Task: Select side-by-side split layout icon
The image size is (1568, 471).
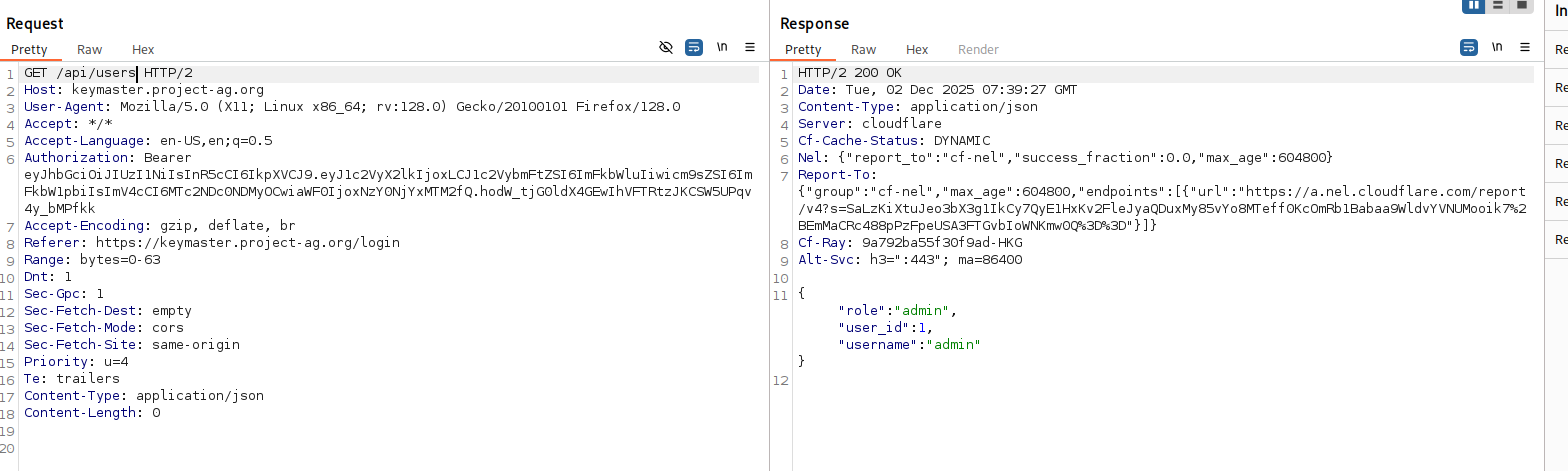Action: pyautogui.click(x=1474, y=5)
